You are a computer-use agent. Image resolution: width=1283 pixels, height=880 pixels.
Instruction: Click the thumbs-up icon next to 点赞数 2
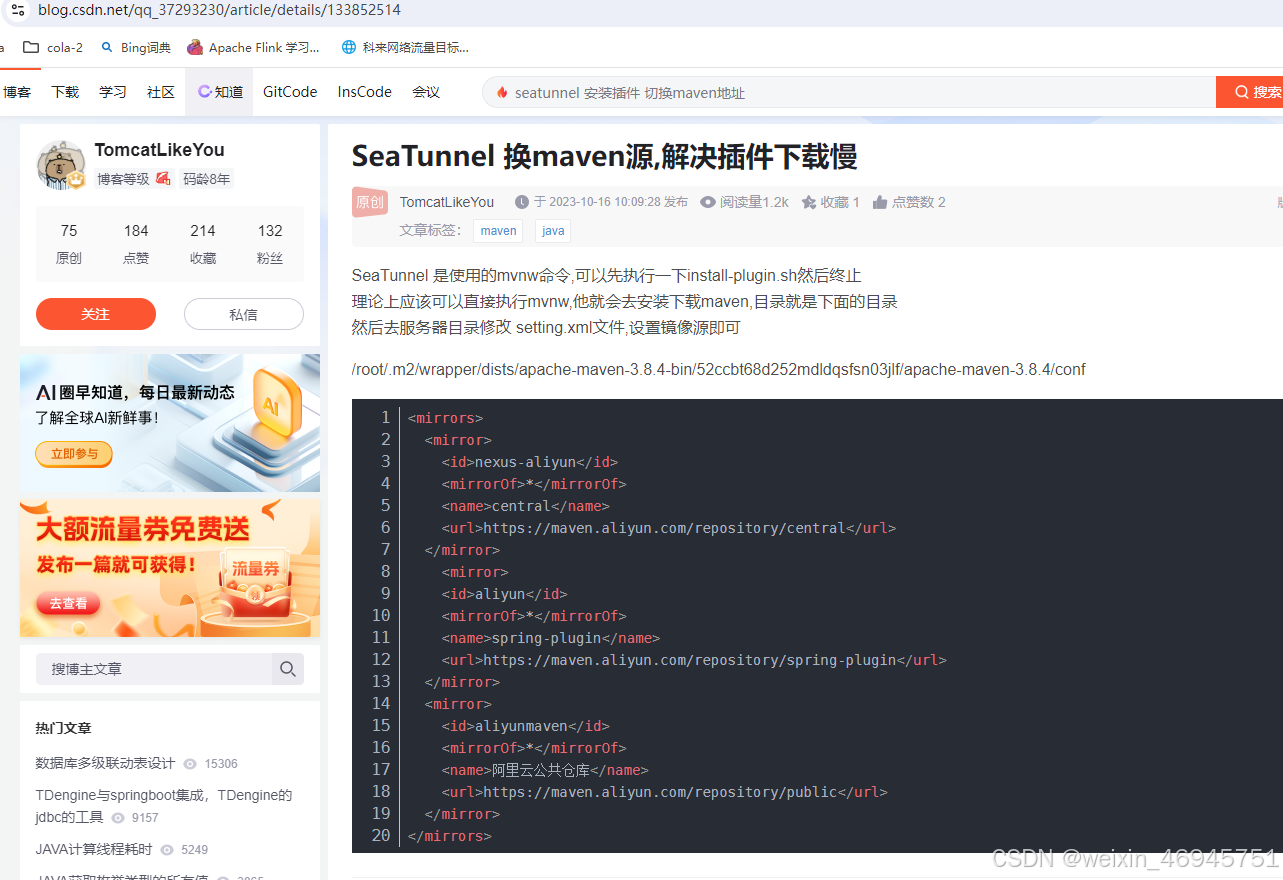(x=880, y=202)
